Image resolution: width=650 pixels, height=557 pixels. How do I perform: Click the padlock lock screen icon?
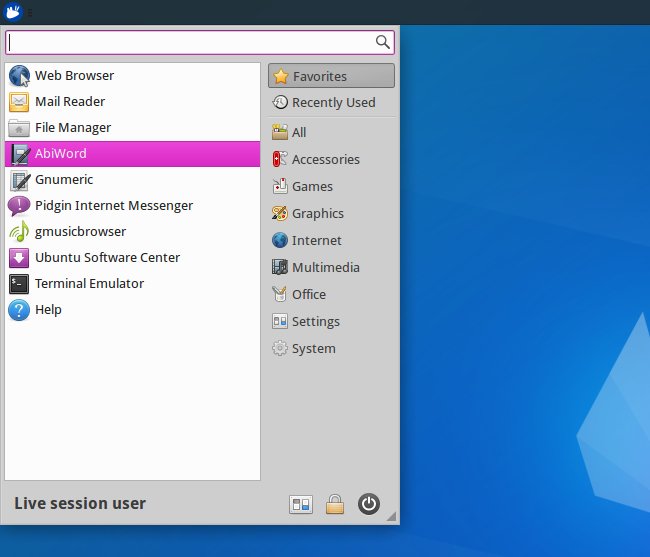[x=335, y=504]
